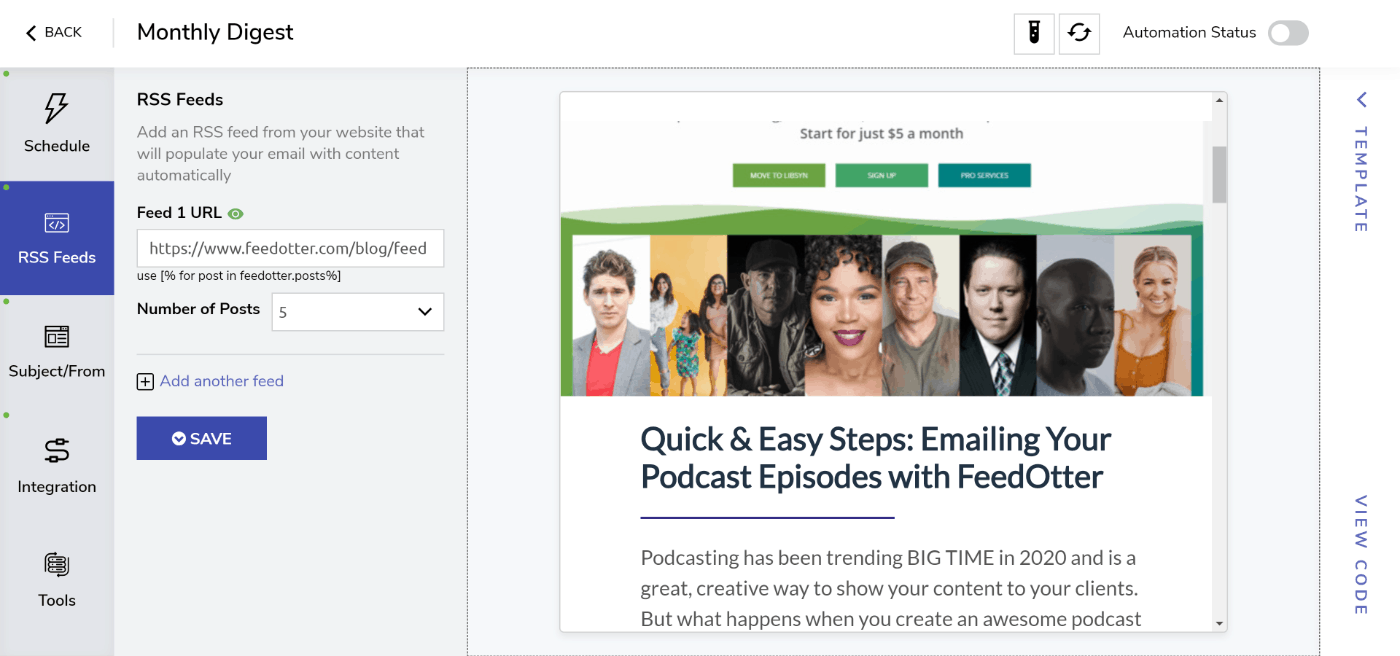Screen dimensions: 1400x656
Task: Click the MOVE TO LIBSYN button in preview
Action: coord(779,175)
